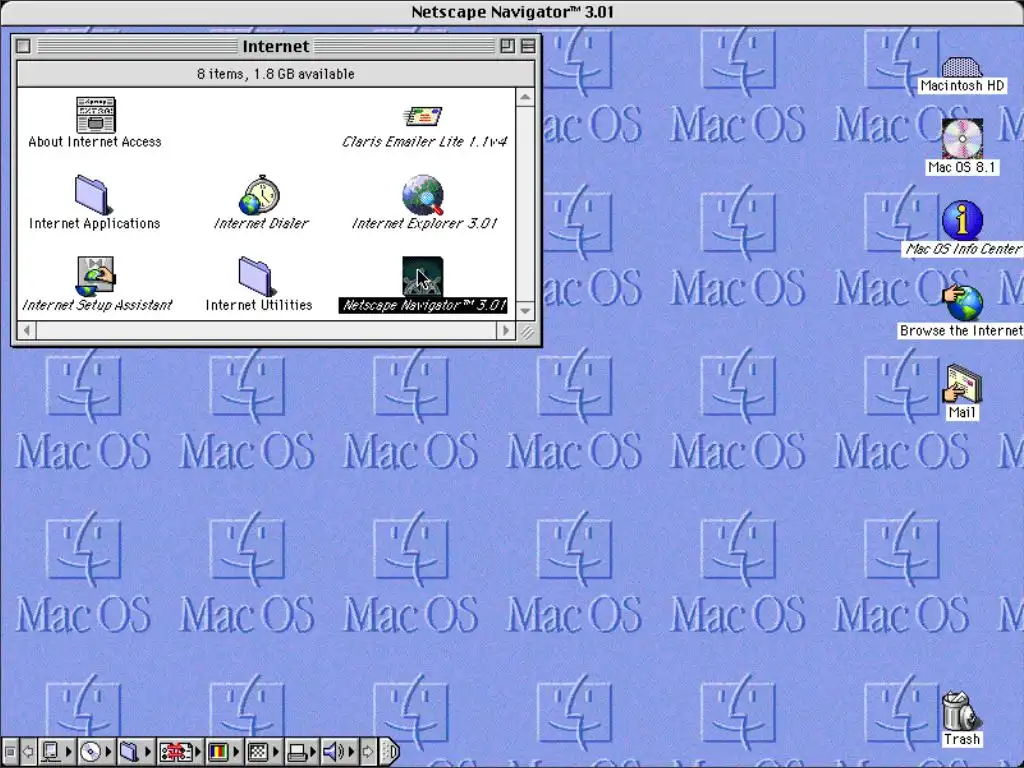Click the Internet window resize grip
This screenshot has width=1024, height=768.
[x=526, y=331]
